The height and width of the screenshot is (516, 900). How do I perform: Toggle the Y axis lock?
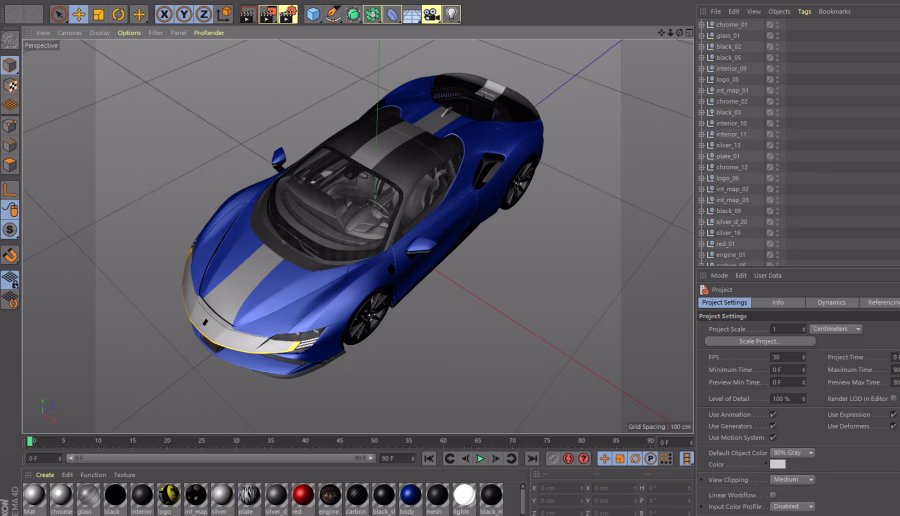[184, 14]
